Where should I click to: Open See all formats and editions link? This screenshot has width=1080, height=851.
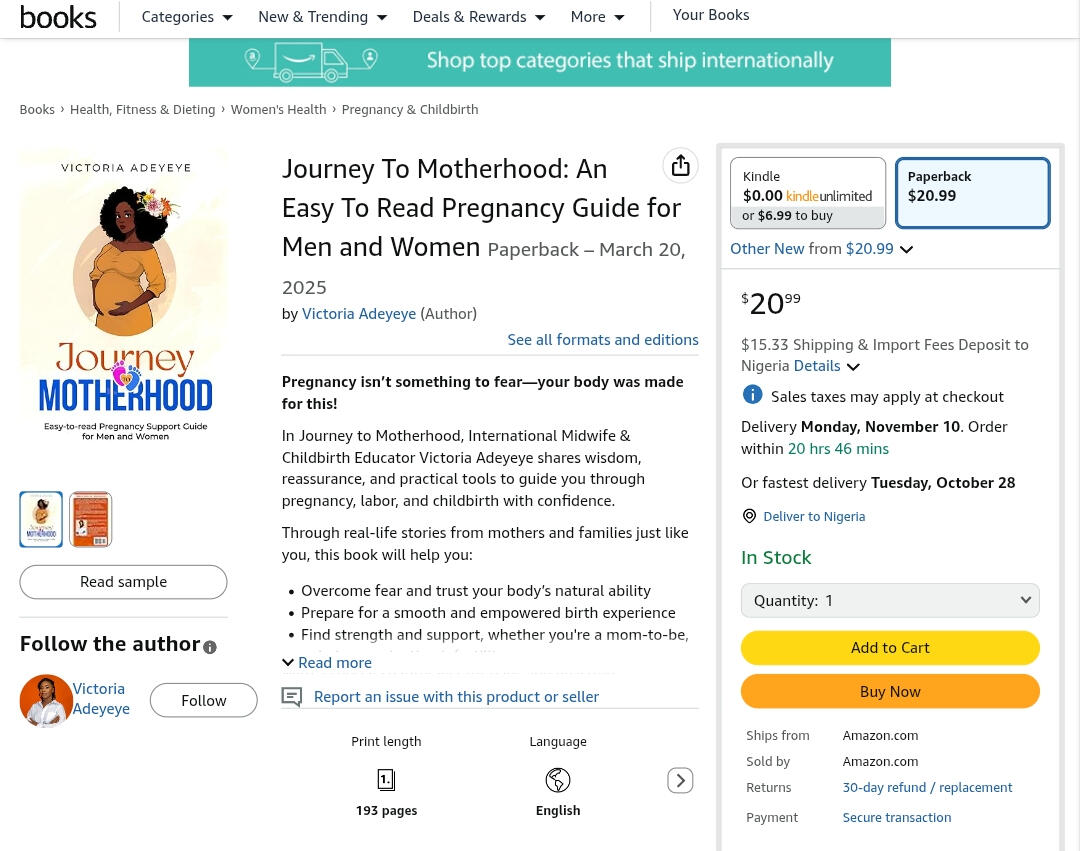click(x=603, y=340)
